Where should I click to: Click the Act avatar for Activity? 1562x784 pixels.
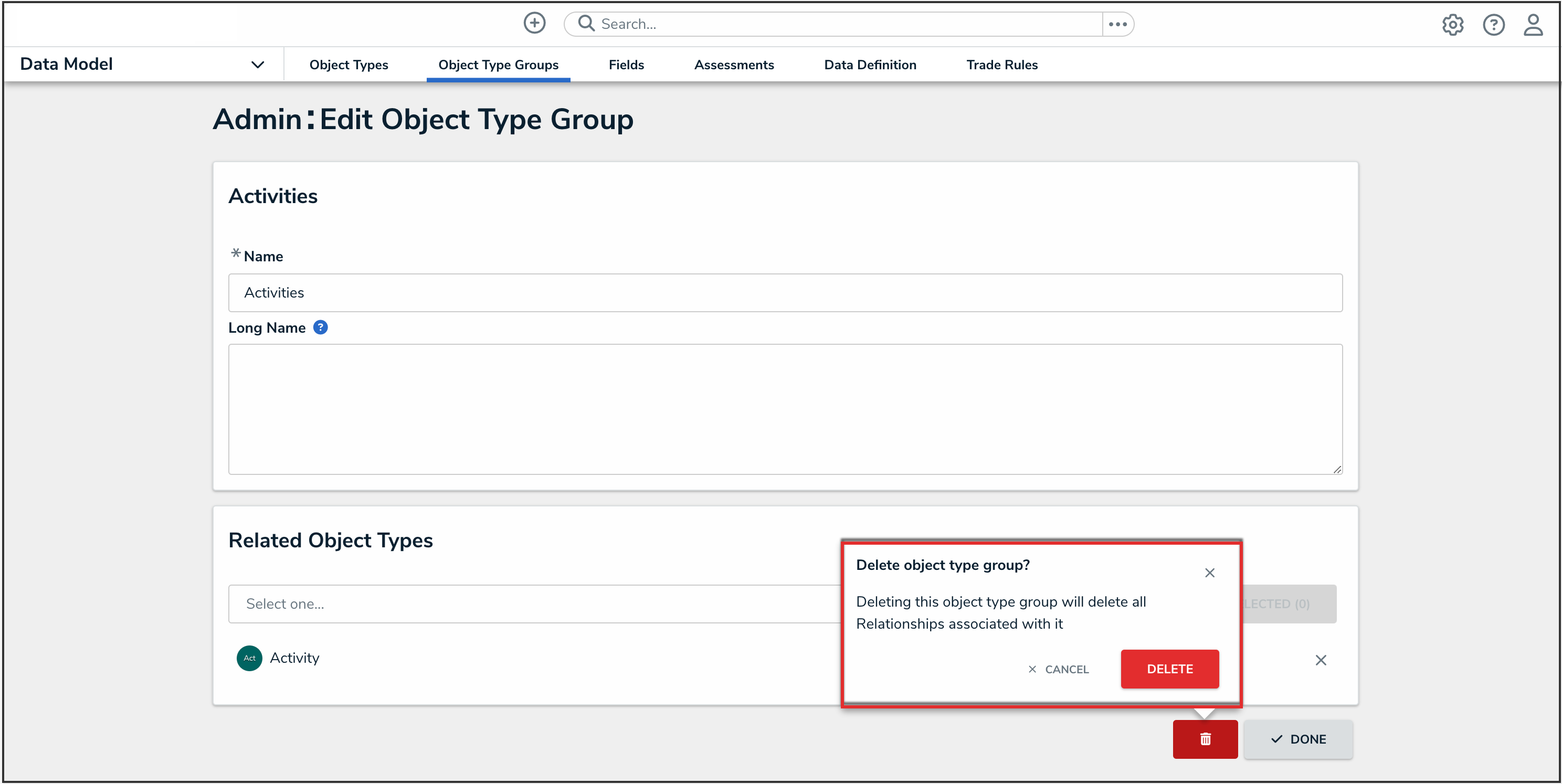coord(249,658)
